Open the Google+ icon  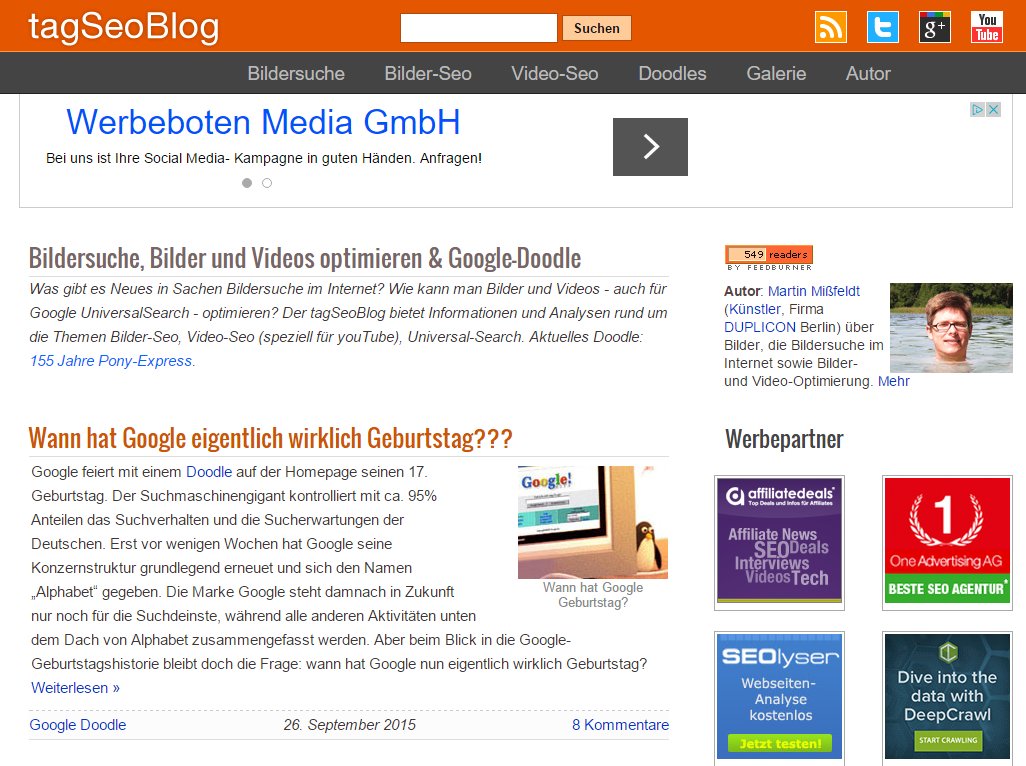pos(934,27)
